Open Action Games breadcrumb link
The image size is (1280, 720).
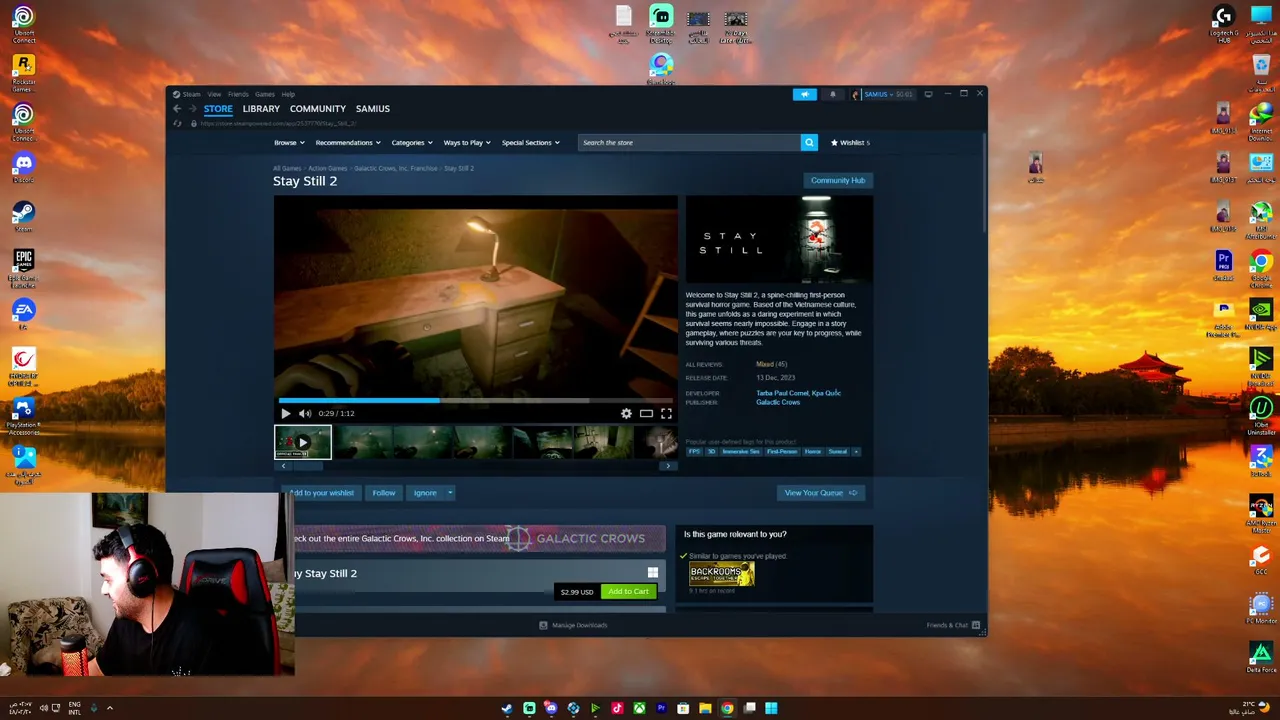[327, 168]
